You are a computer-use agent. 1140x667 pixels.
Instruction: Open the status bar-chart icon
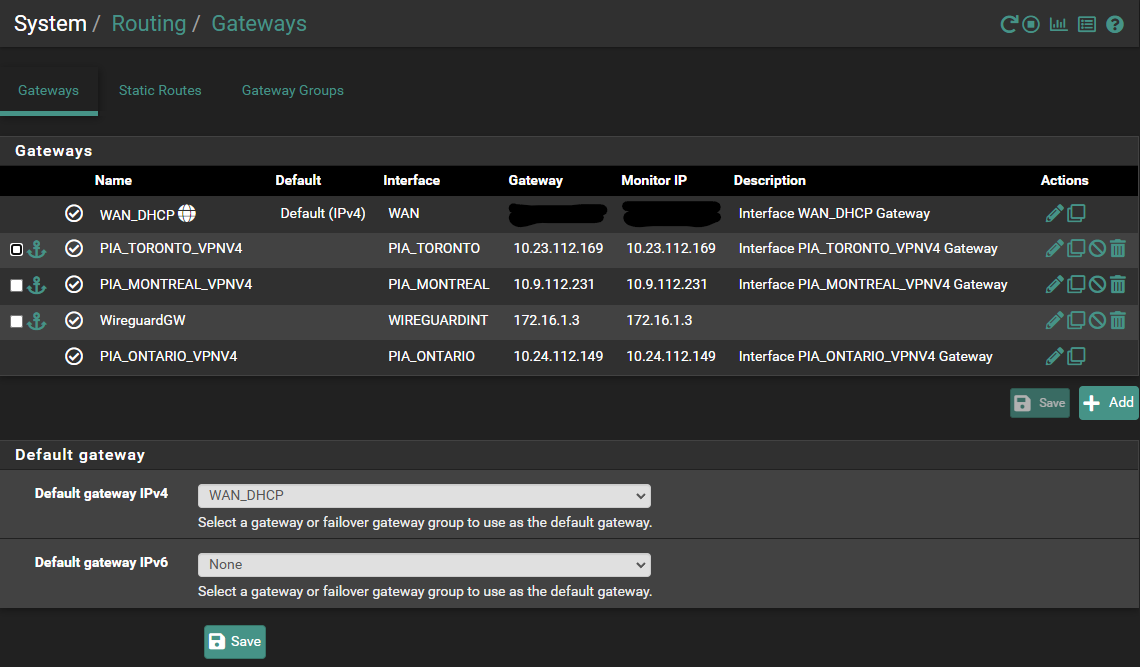click(x=1059, y=25)
